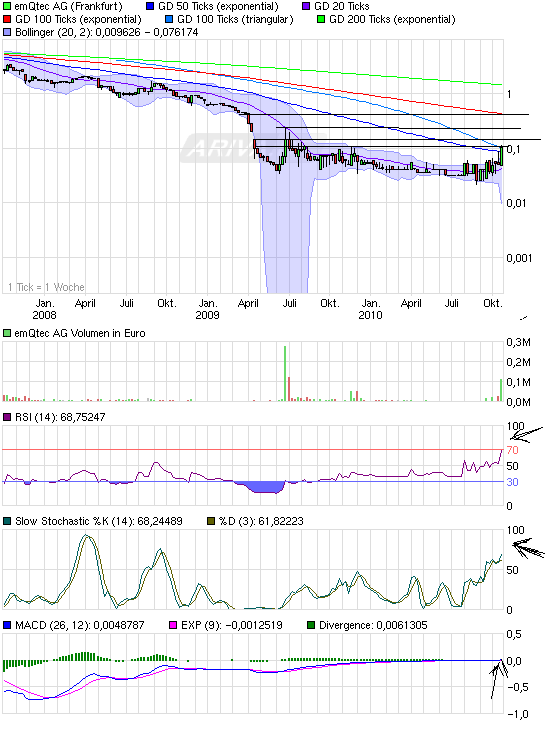The height and width of the screenshot is (748, 545).
Task: Click the blue-filled RSI oversold area
Action: tap(264, 487)
